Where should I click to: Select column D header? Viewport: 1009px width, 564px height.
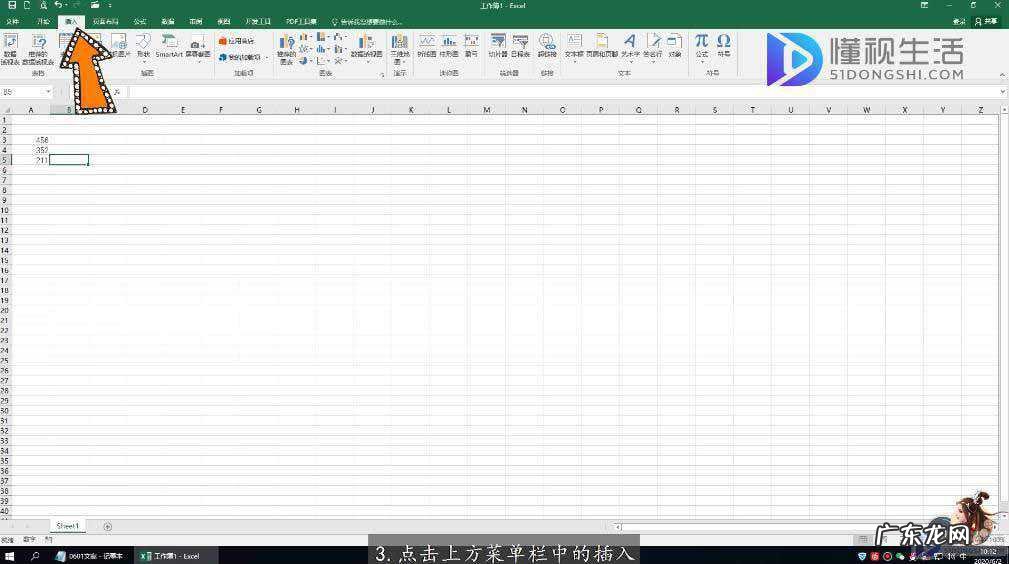(x=145, y=110)
